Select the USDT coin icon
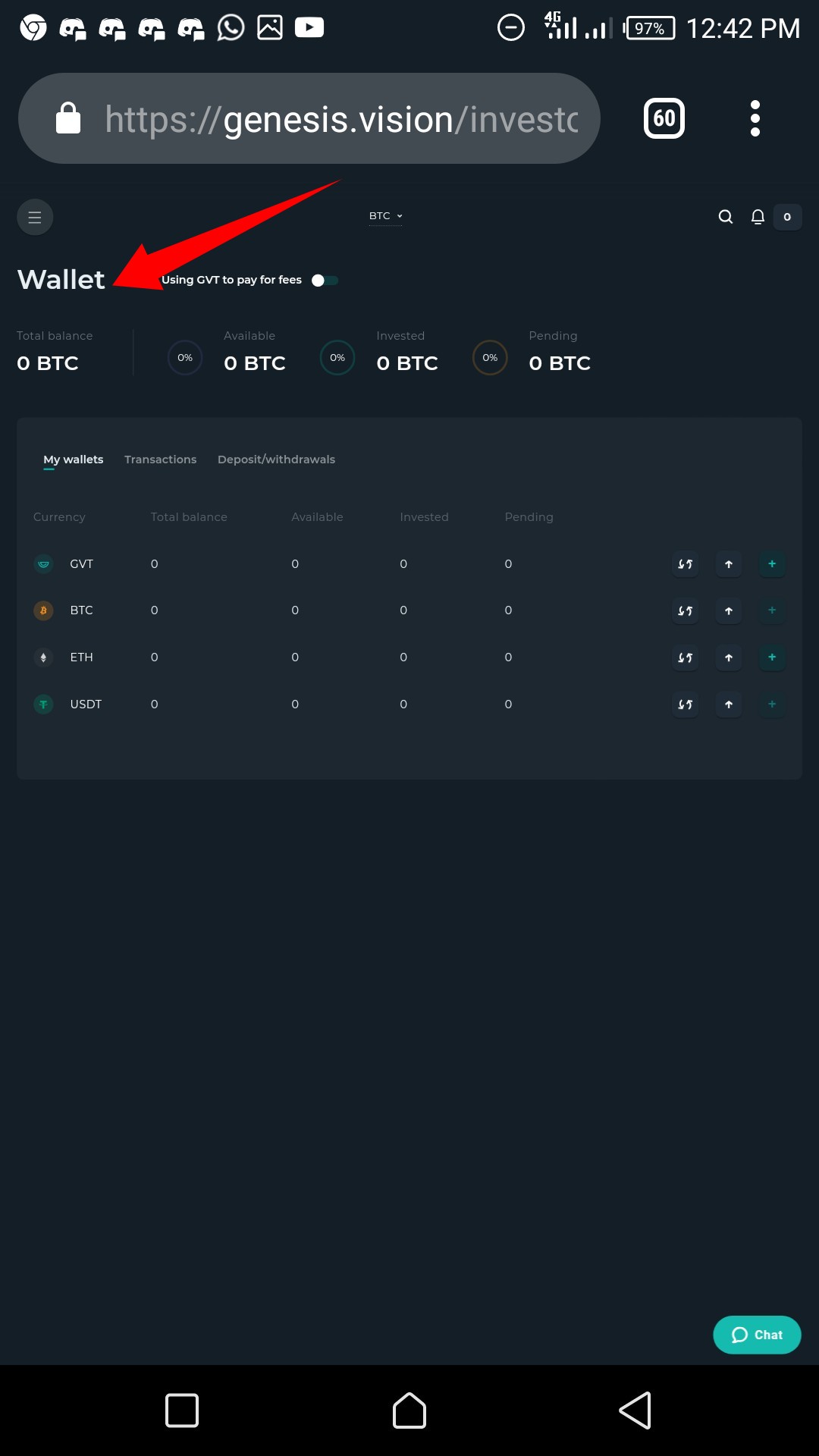The width and height of the screenshot is (819, 1456). (x=43, y=704)
